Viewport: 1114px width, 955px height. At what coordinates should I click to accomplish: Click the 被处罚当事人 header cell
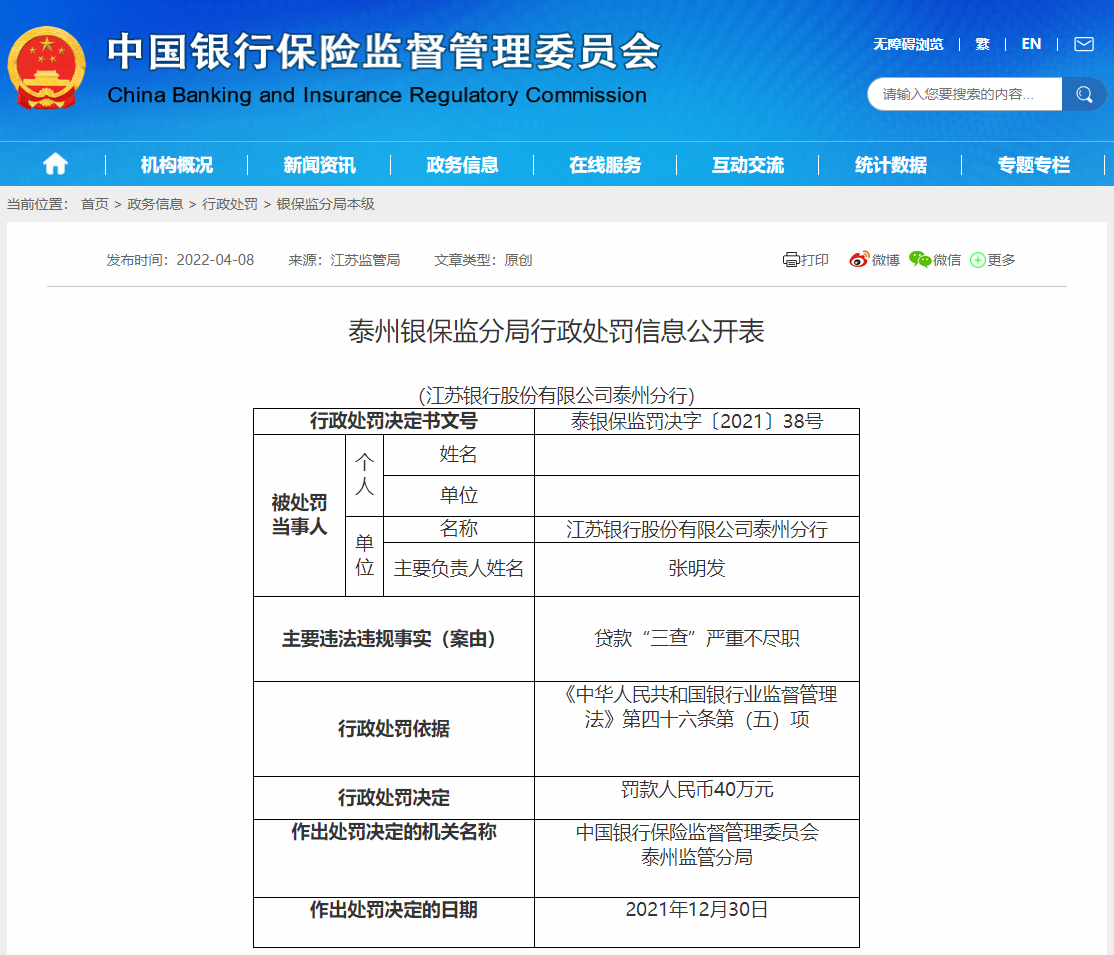tap(299, 515)
